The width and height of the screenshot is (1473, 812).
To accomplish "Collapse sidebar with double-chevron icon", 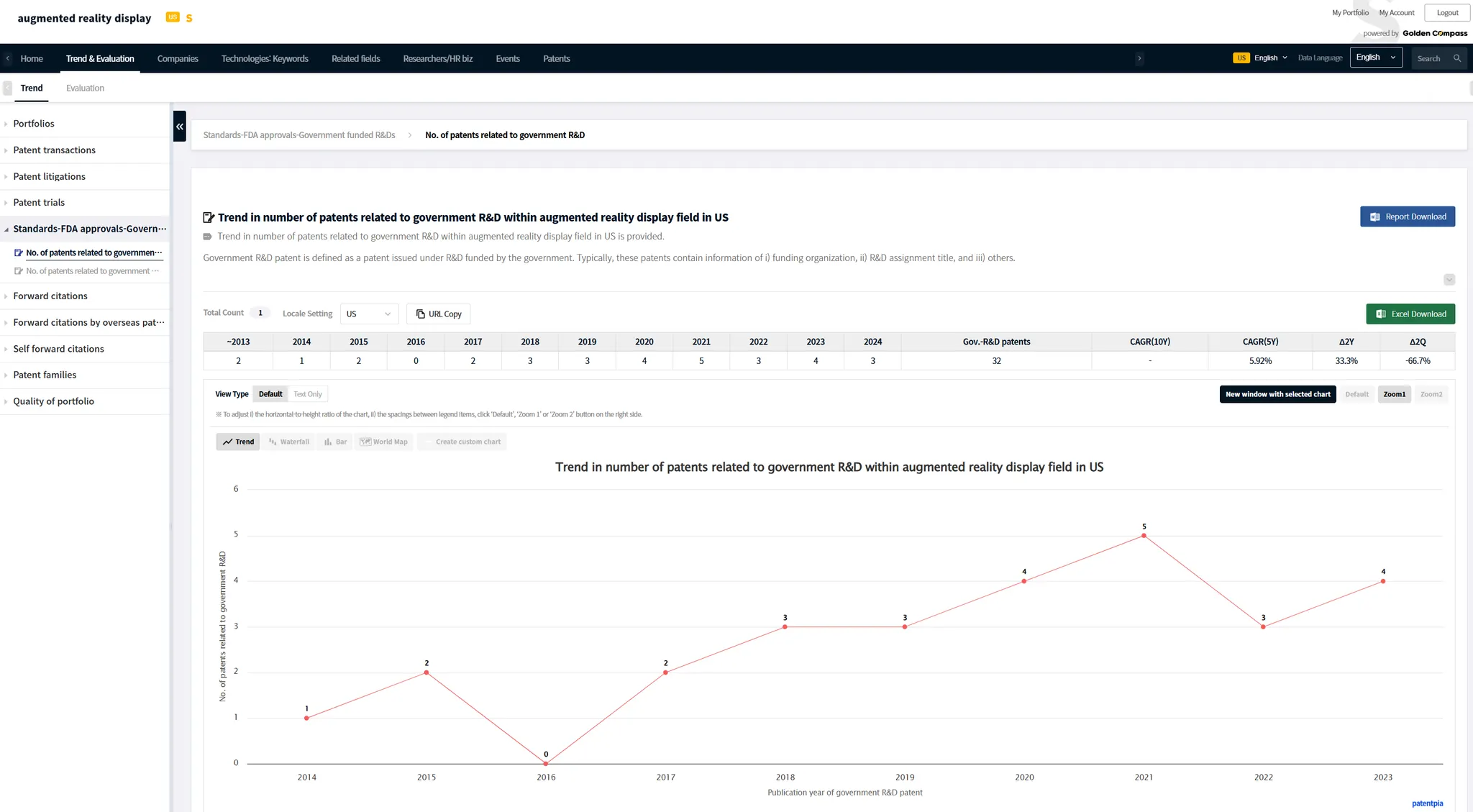I will coord(180,127).
